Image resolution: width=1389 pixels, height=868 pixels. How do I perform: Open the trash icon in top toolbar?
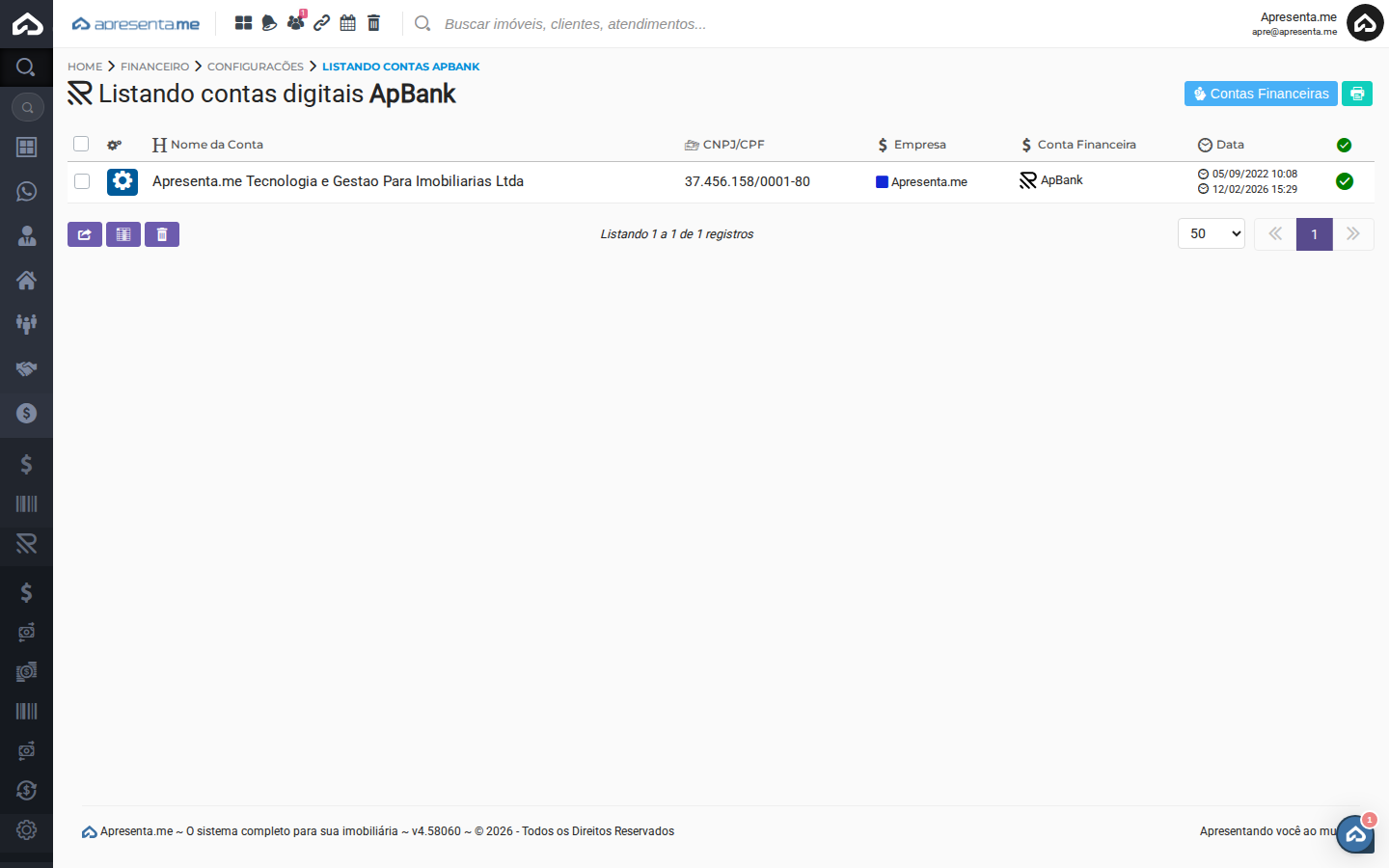(x=373, y=21)
